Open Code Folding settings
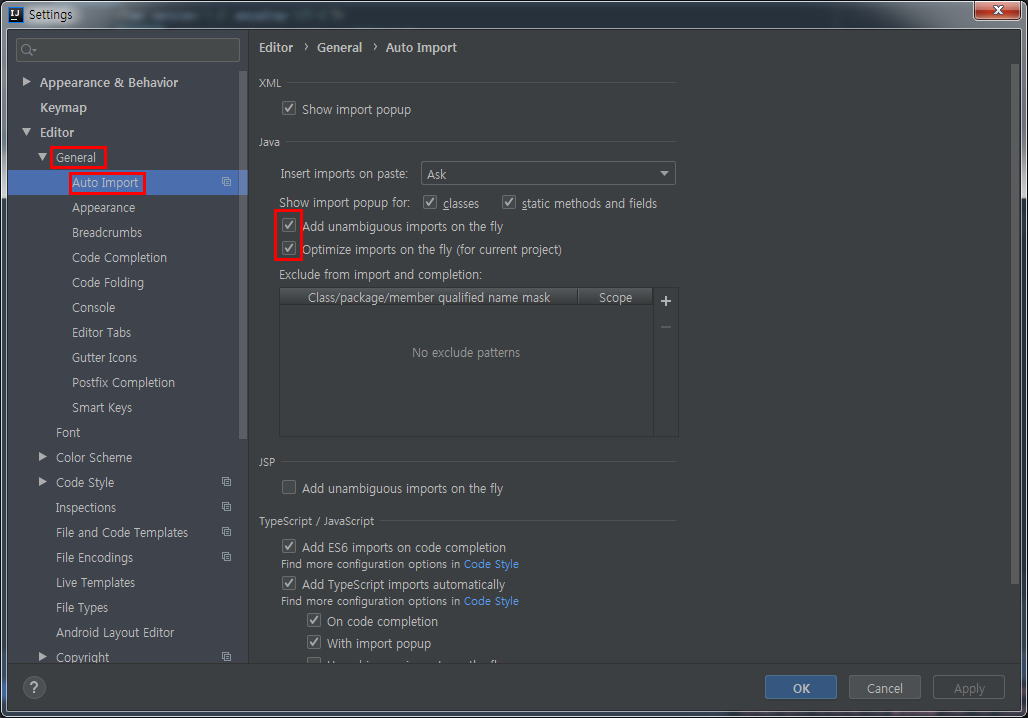Viewport: 1028px width, 718px height. (x=108, y=283)
